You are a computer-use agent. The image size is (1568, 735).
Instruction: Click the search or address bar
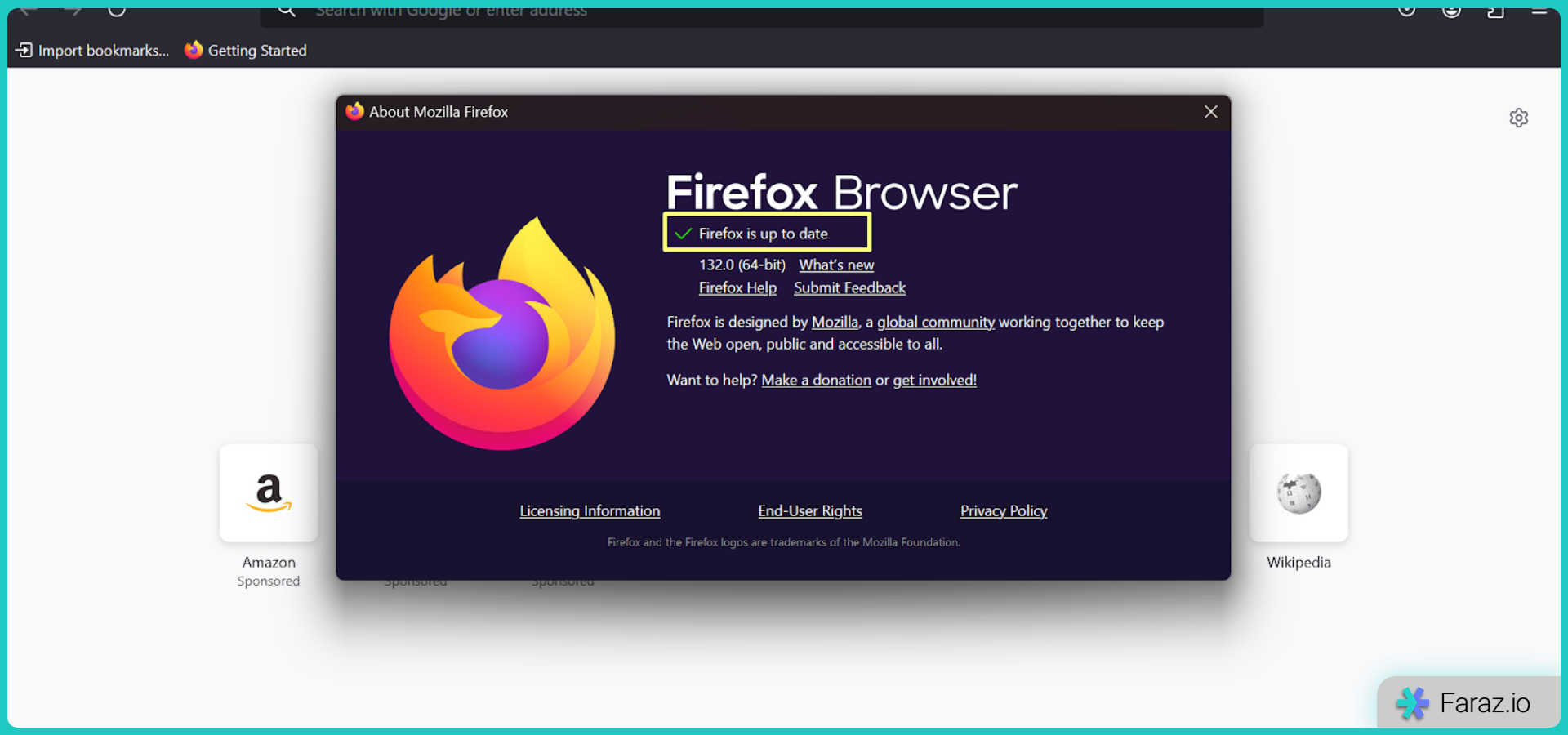(x=761, y=13)
